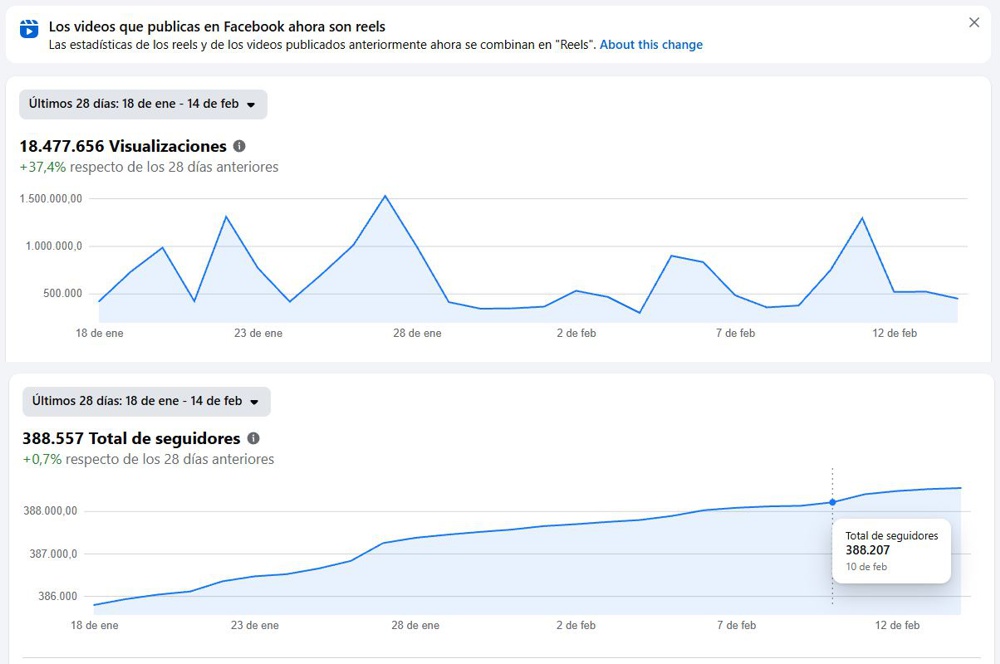Click '12 de feb' on the followers chart axis
The height and width of the screenshot is (664, 1000).
coord(897,625)
